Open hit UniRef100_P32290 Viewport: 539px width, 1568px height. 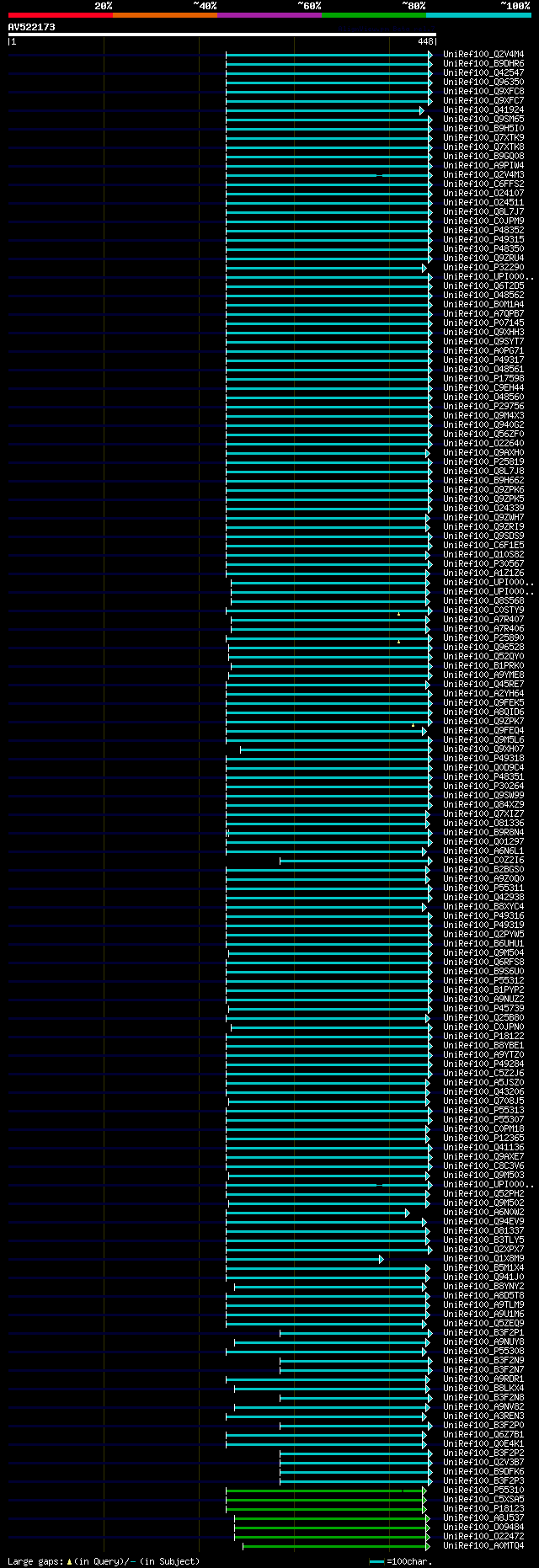[483, 268]
